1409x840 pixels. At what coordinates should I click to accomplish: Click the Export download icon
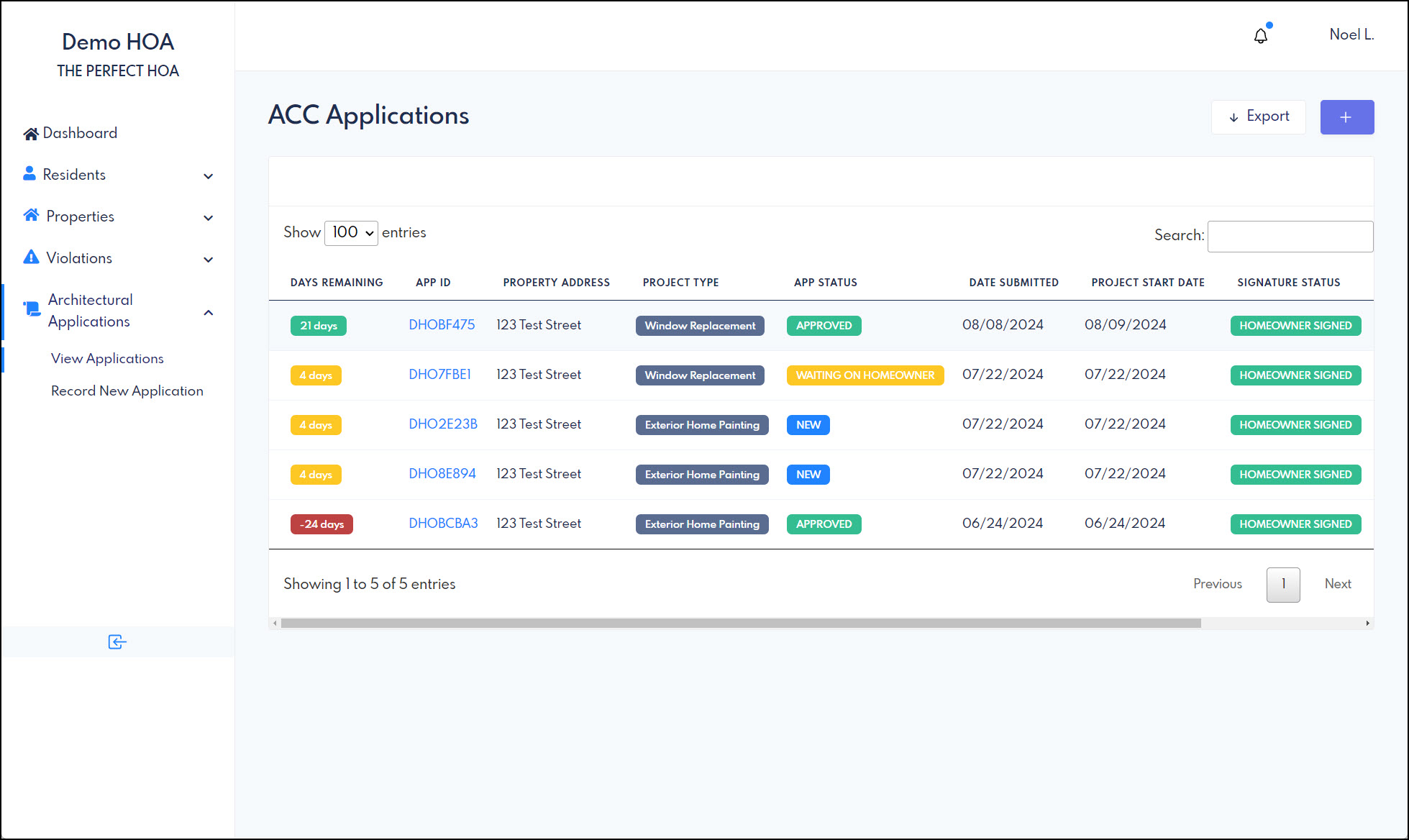1233,117
